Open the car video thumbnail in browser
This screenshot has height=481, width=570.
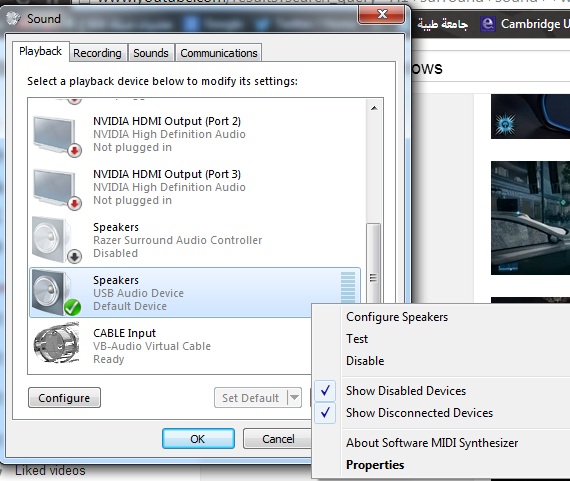point(530,218)
